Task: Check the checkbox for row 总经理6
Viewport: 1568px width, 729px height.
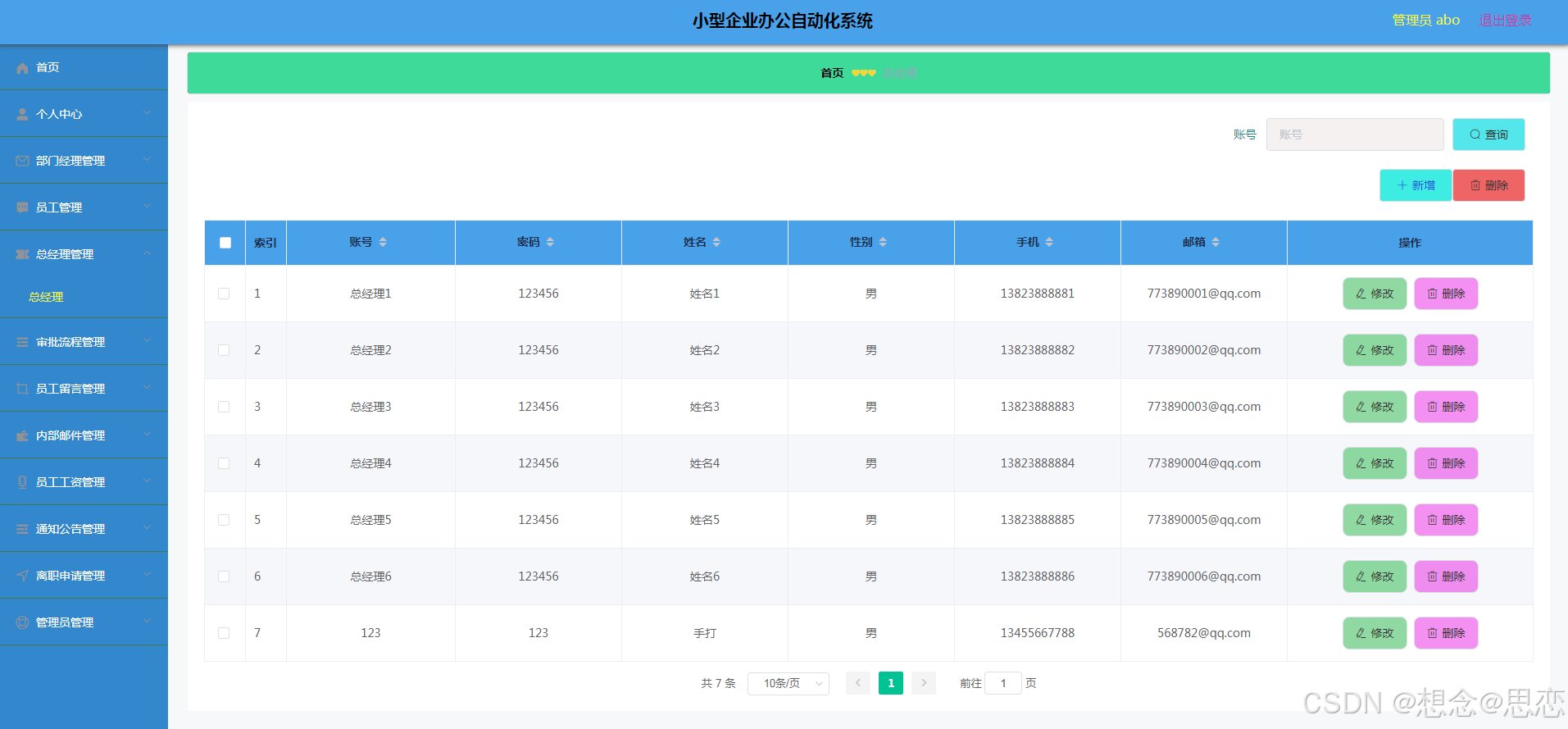Action: [x=224, y=576]
